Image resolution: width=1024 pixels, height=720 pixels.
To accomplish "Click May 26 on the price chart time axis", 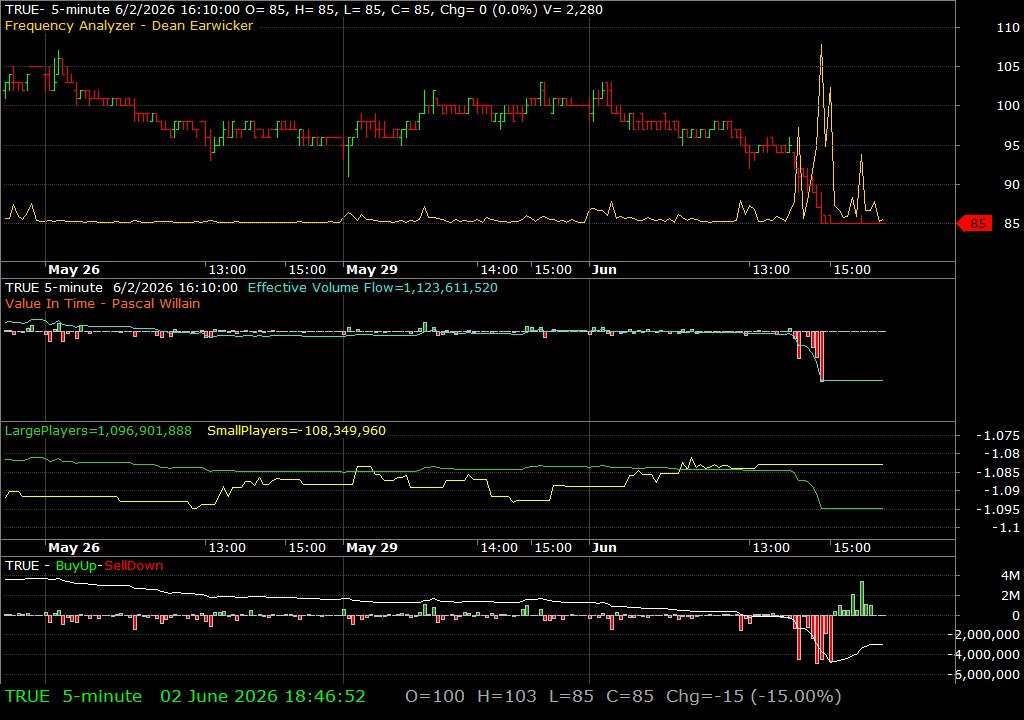I will tap(74, 269).
